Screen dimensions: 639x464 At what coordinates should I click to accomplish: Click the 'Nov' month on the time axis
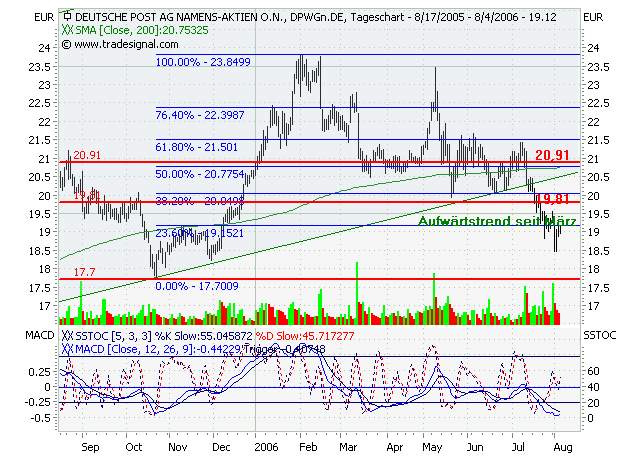[178, 447]
